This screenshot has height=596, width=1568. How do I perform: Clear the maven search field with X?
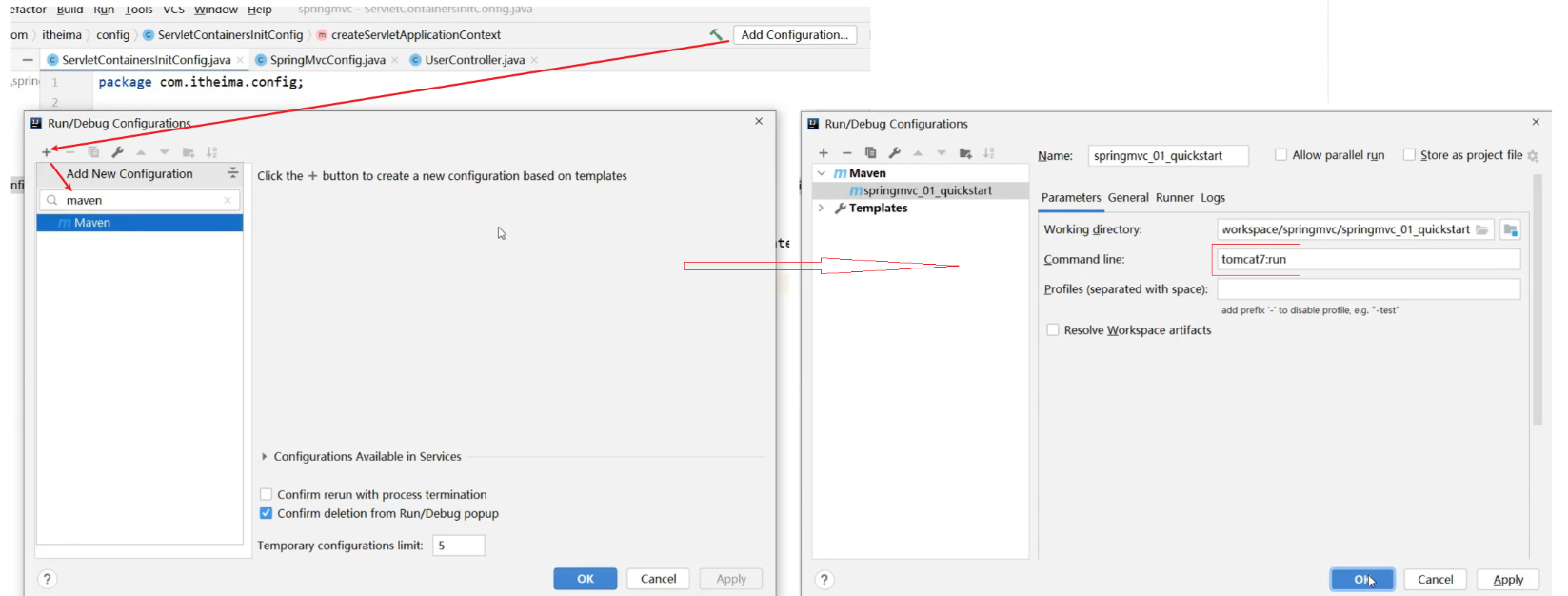[x=228, y=200]
